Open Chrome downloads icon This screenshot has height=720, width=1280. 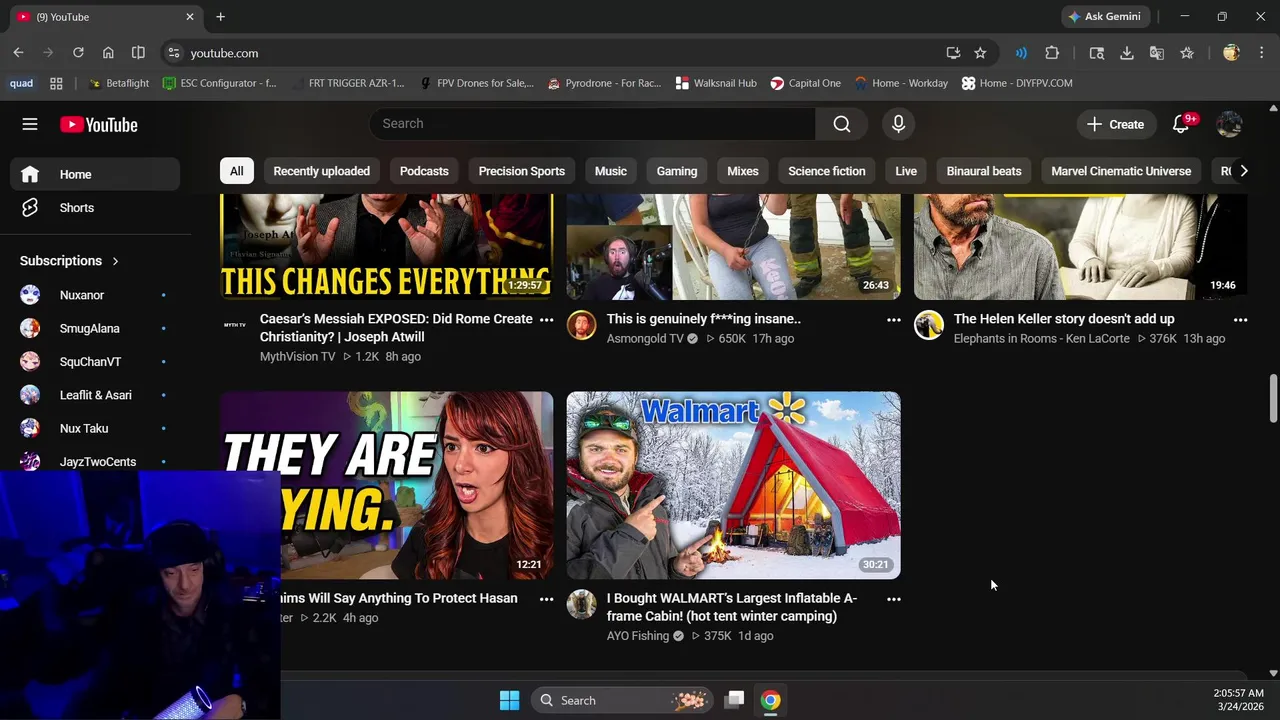(x=1126, y=53)
